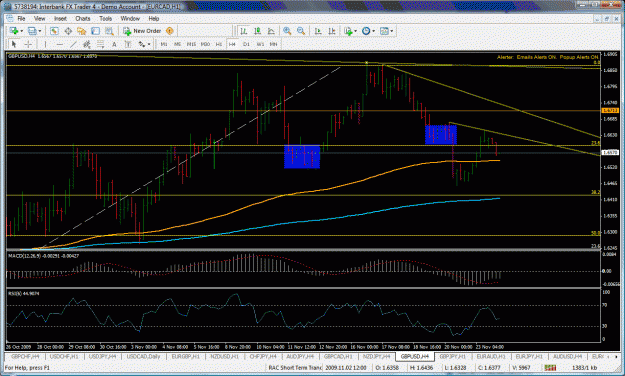
Task: Zoom in on the chart
Action: pos(287,31)
